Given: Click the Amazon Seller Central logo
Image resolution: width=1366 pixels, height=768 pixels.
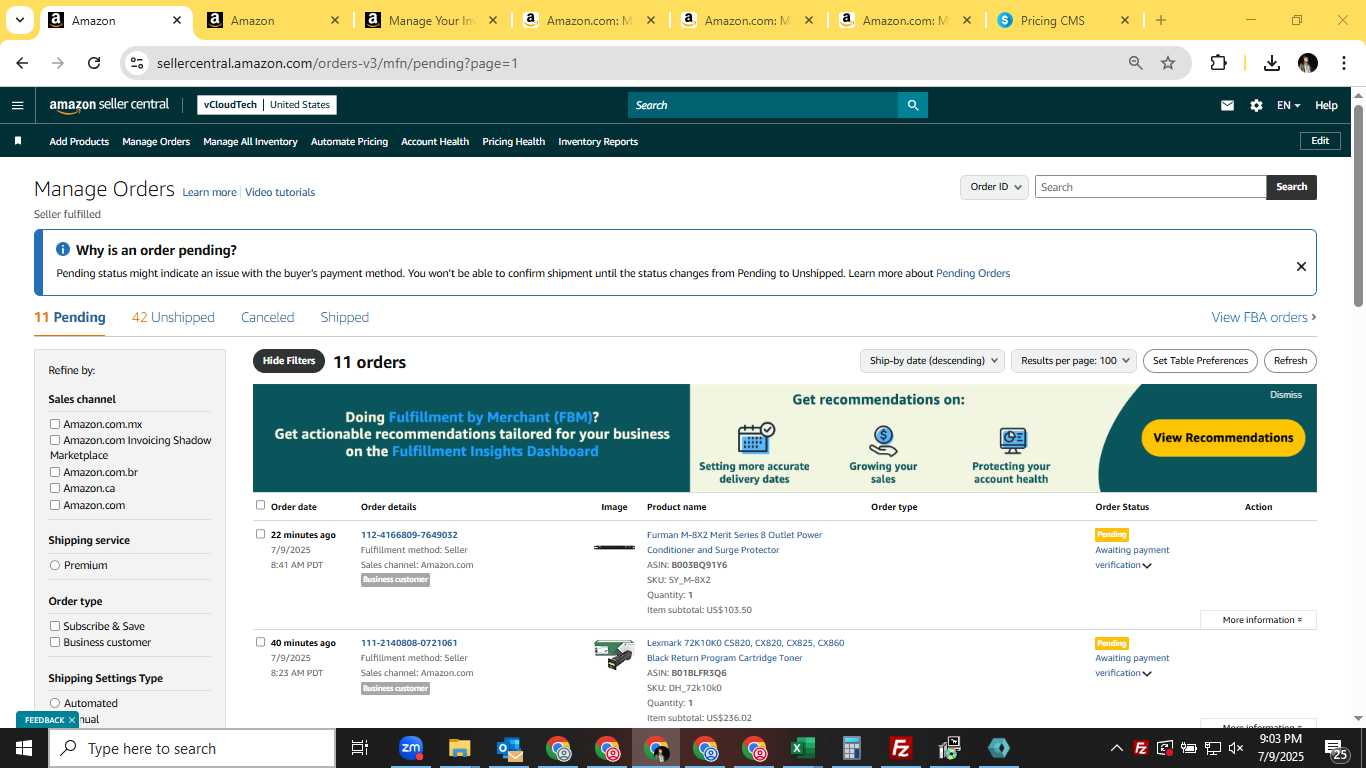Looking at the screenshot, I should point(109,105).
